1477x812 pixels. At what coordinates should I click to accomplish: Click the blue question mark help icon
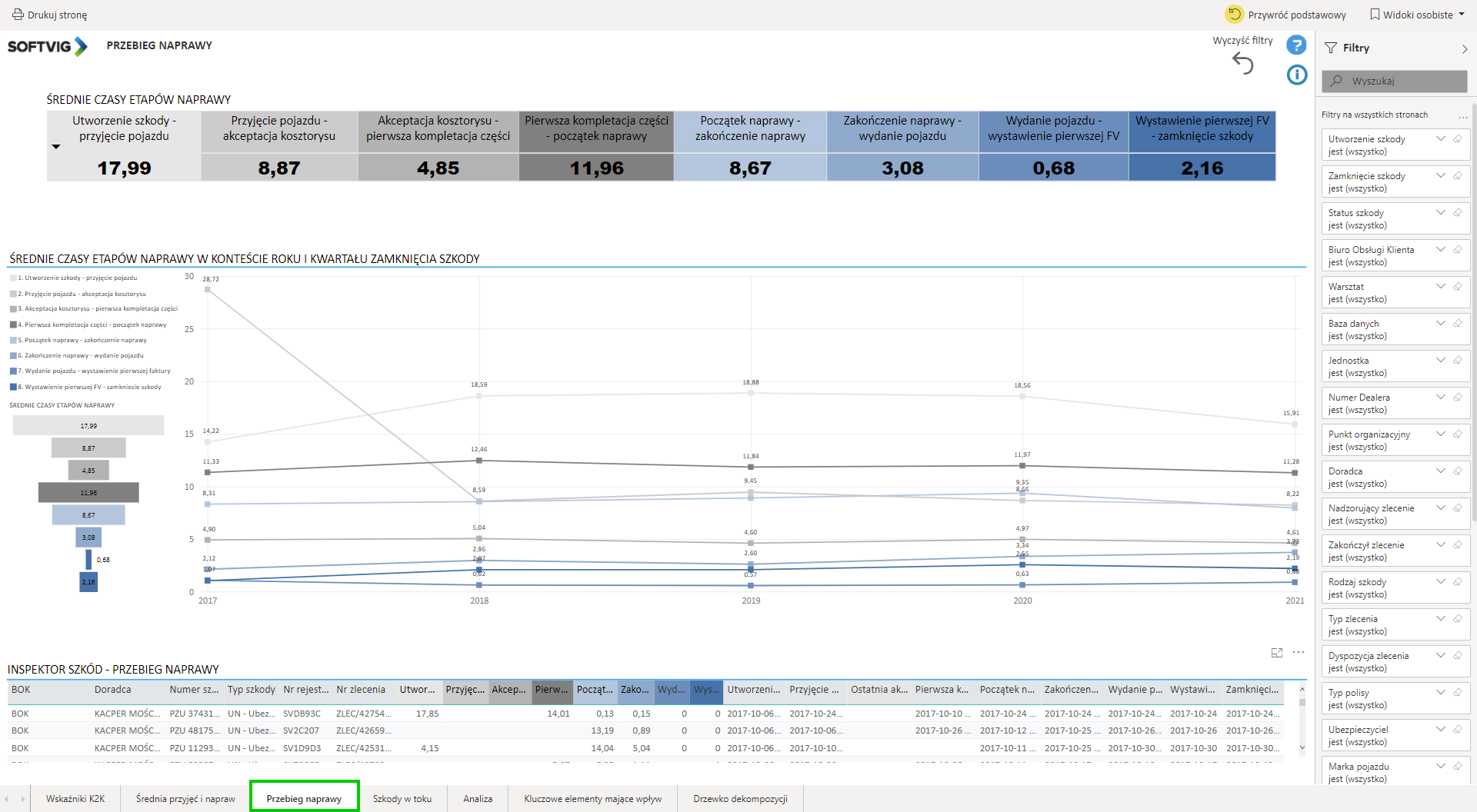click(x=1296, y=45)
